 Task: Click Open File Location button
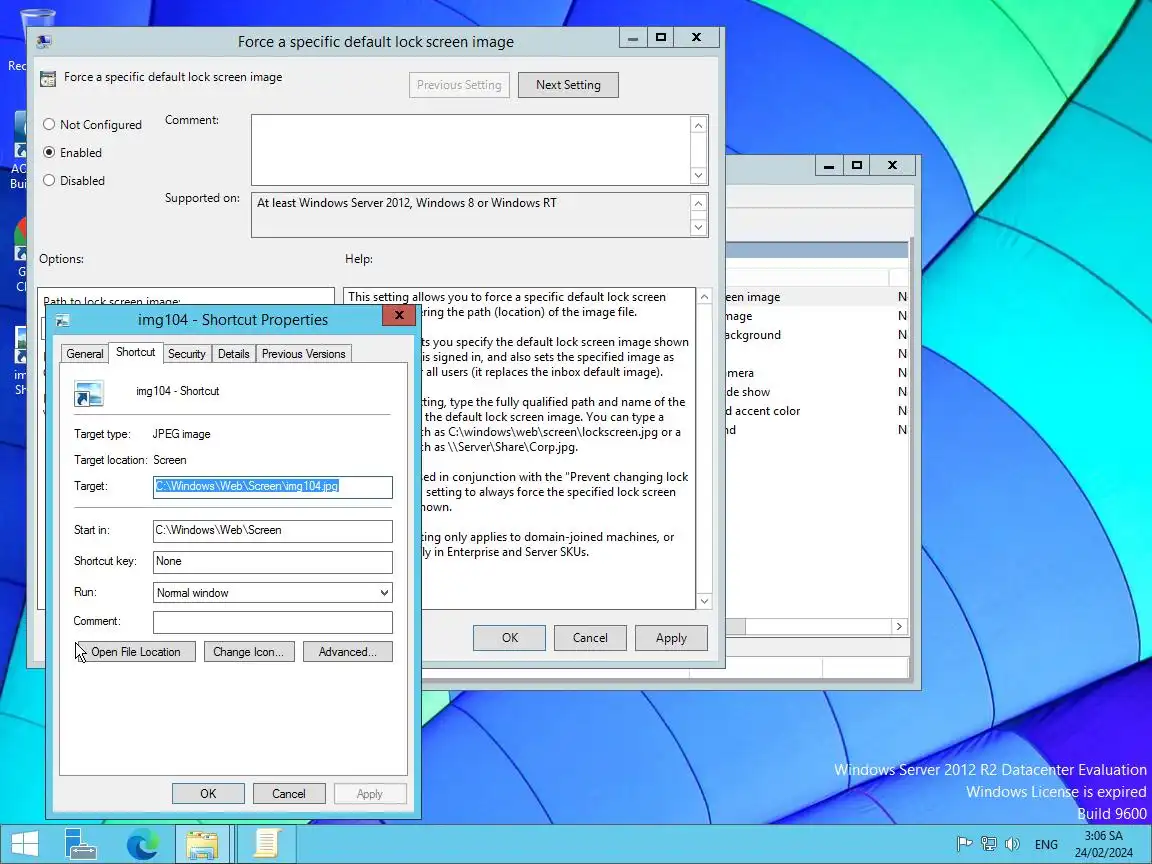pos(135,652)
